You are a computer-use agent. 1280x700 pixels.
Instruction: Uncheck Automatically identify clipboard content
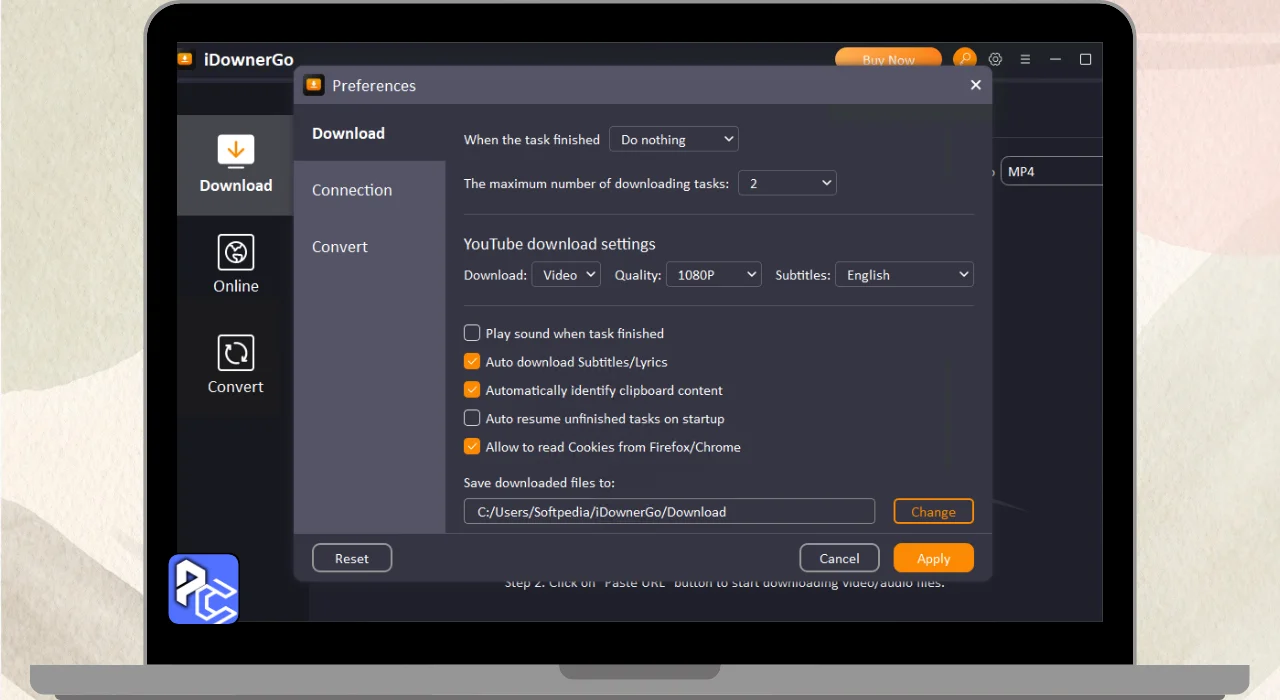coord(472,390)
